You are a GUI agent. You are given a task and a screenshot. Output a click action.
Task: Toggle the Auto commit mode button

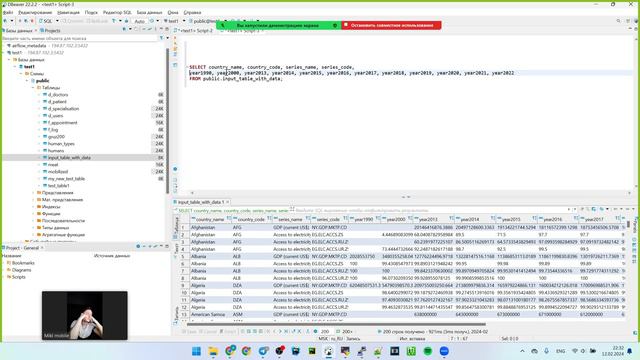tap(140, 21)
